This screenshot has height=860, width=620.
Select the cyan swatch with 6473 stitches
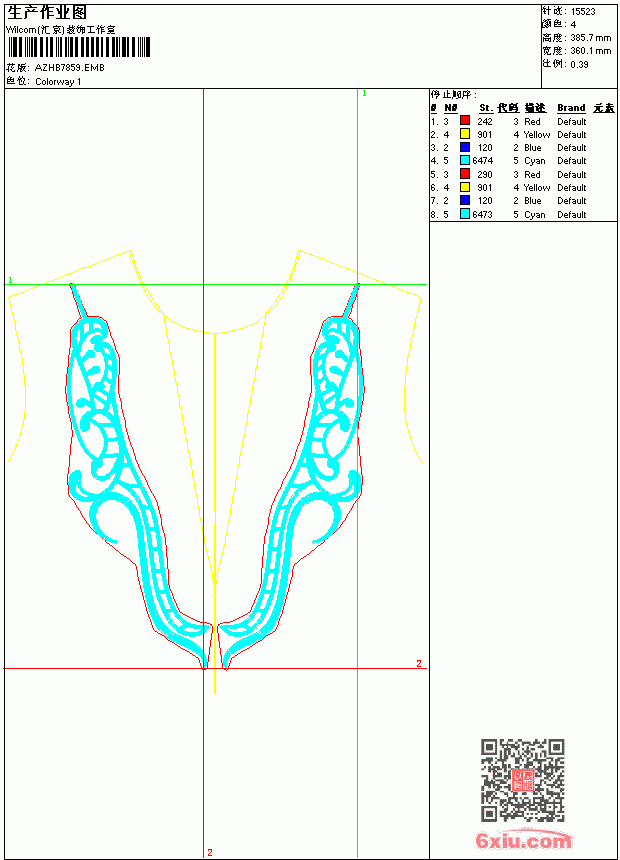(465, 214)
